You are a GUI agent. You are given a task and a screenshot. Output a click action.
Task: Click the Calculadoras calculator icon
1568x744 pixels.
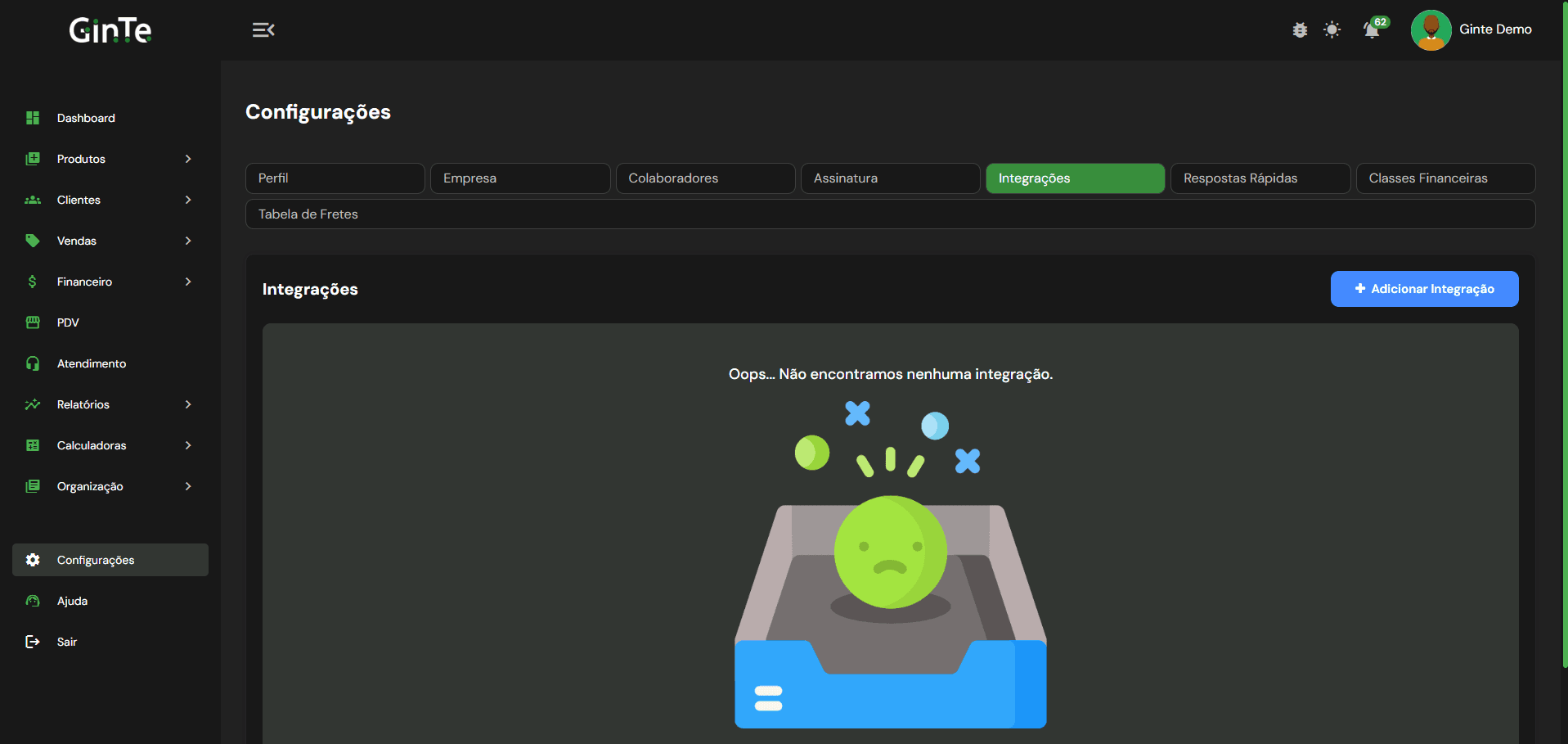pos(33,445)
